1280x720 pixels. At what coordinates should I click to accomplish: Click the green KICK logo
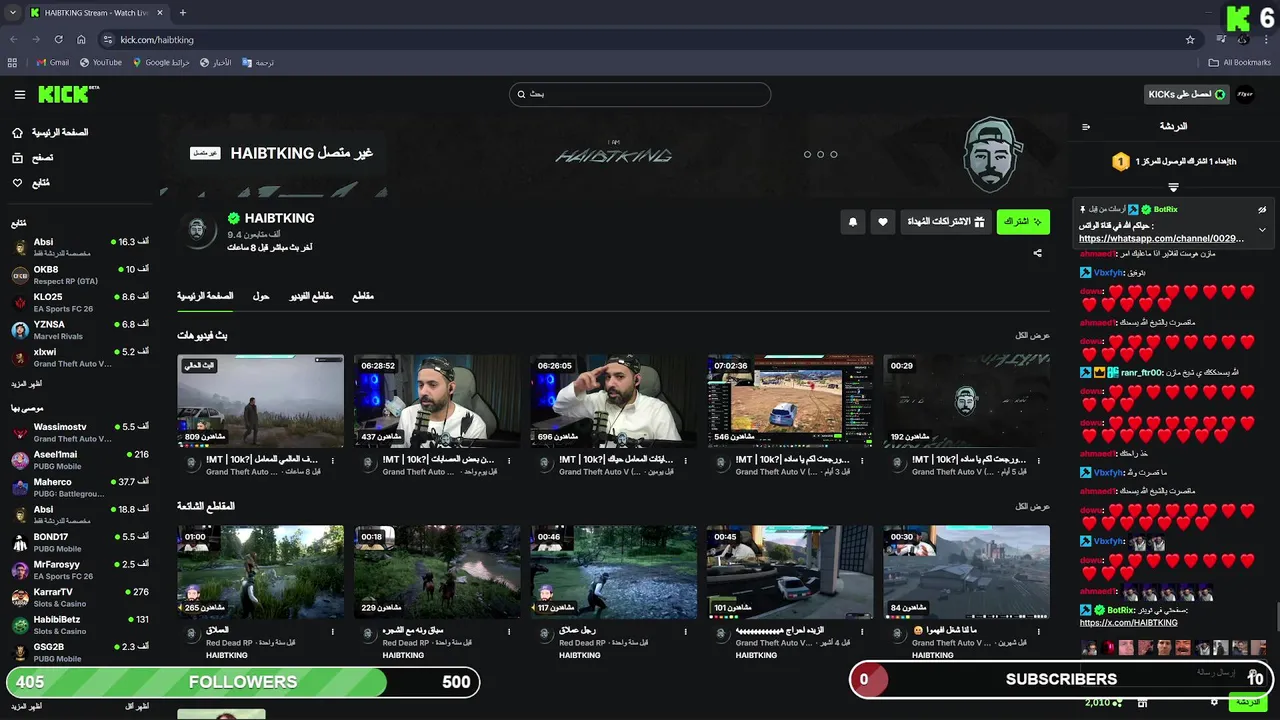68,94
